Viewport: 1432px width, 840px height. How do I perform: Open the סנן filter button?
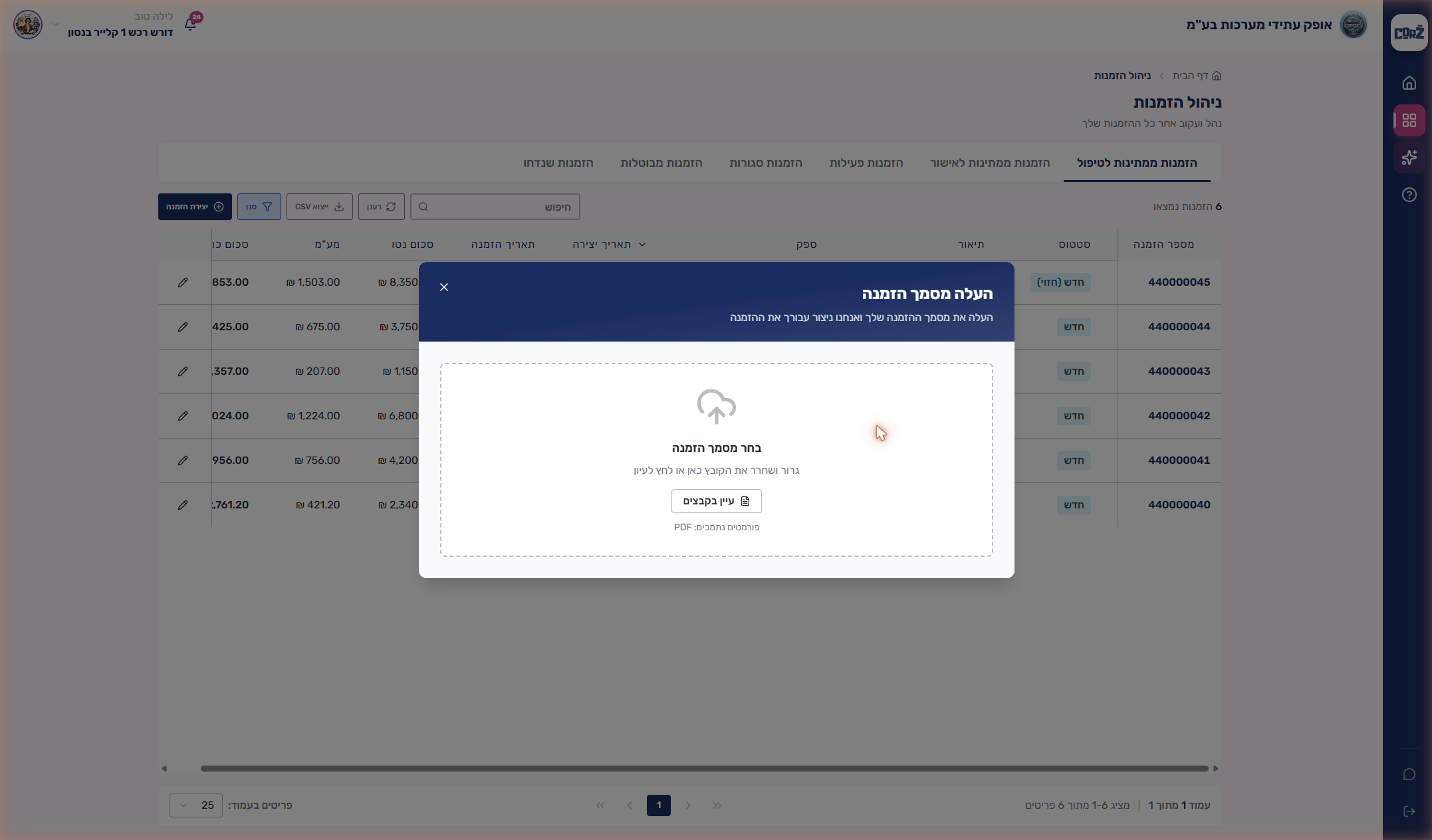tap(259, 207)
